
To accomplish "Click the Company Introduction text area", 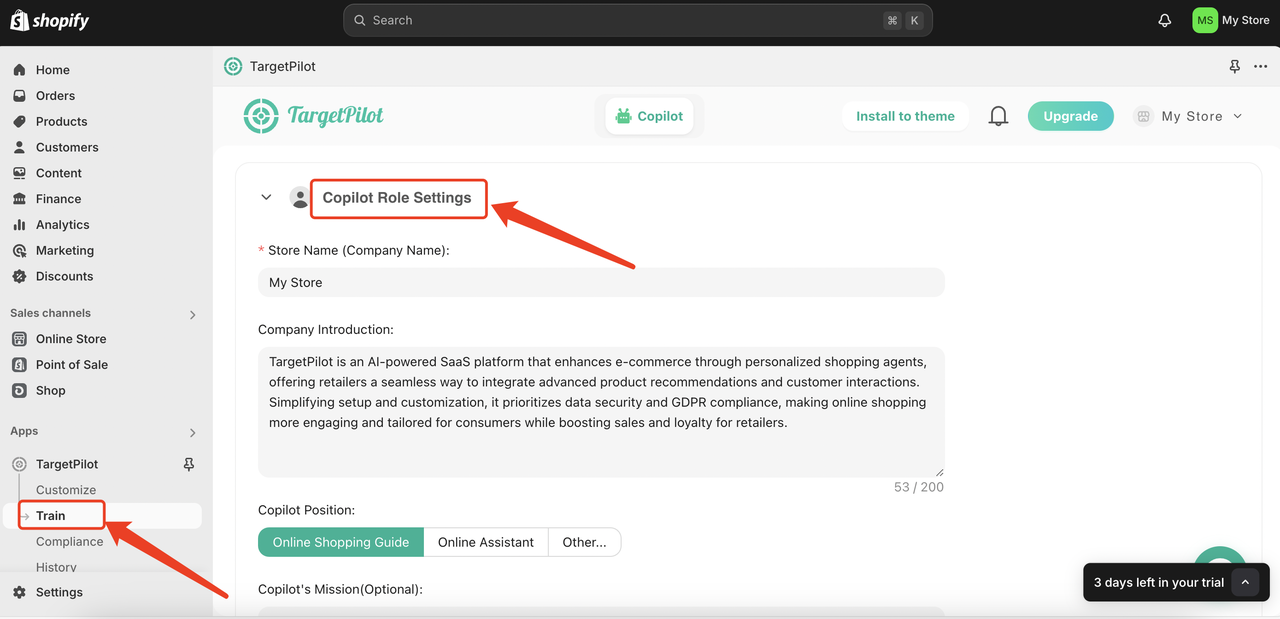I will [601, 412].
